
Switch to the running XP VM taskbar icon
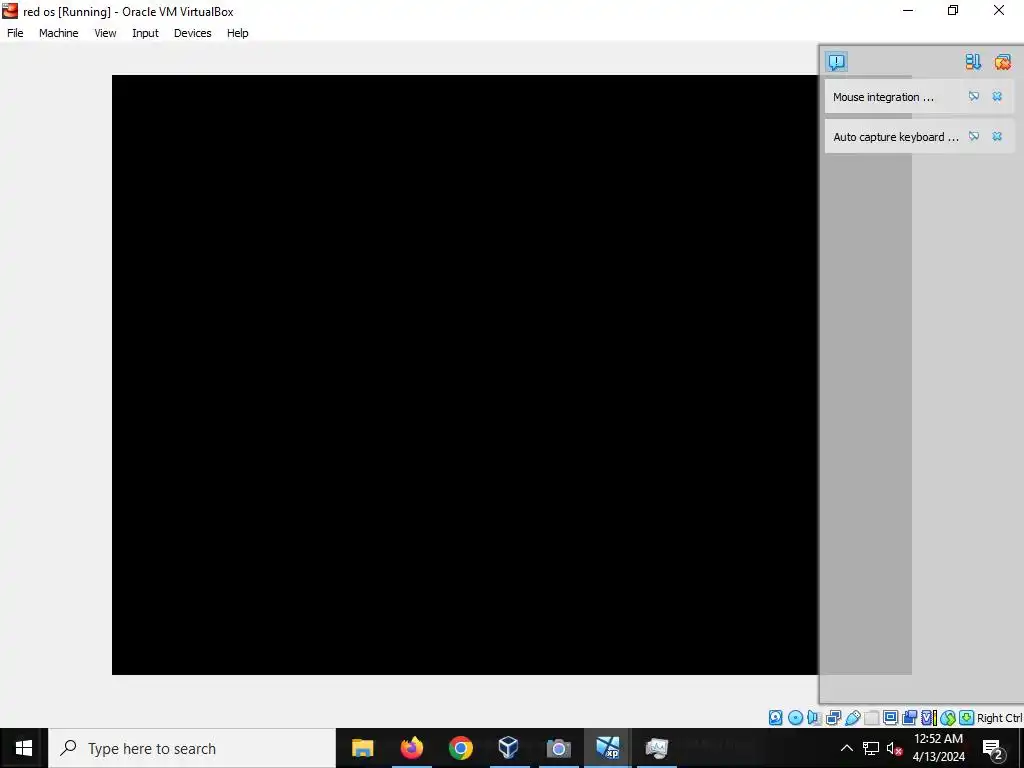[x=607, y=748]
